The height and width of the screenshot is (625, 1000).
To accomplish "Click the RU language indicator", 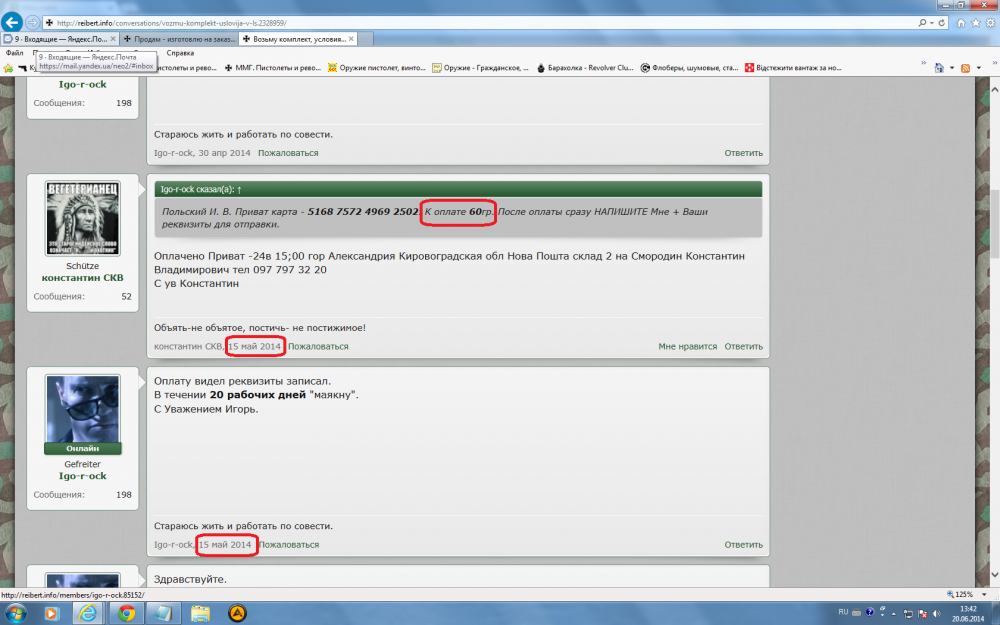I will [843, 612].
